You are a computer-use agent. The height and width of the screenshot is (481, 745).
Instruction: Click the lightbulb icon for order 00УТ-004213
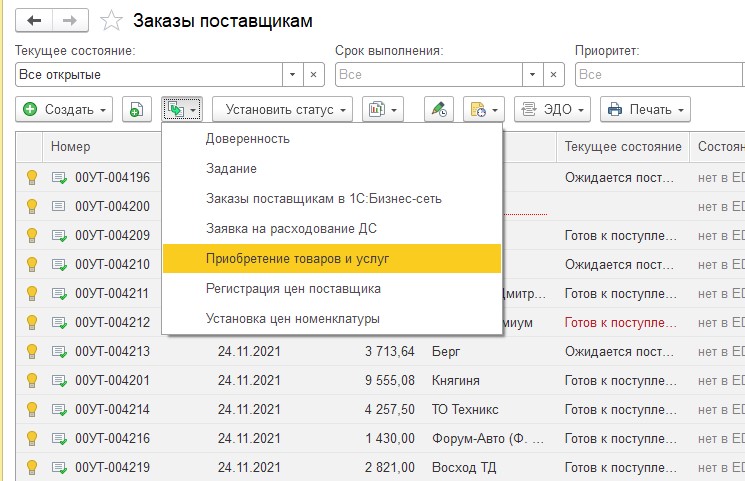tap(31, 352)
